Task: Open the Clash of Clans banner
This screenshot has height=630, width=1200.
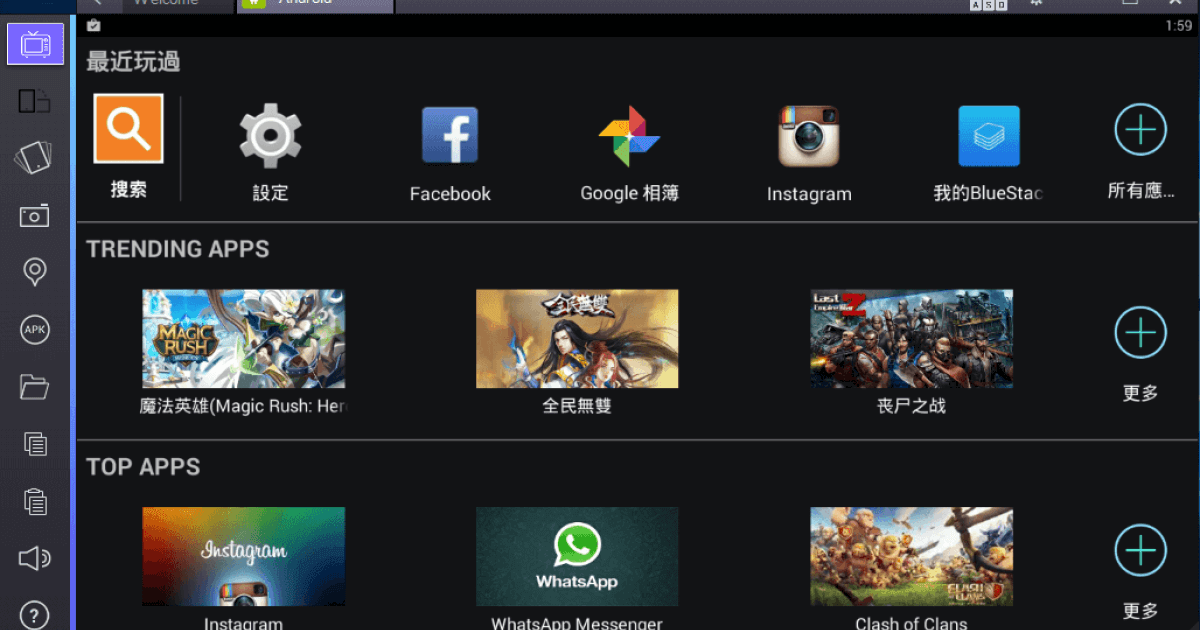Action: 911,556
